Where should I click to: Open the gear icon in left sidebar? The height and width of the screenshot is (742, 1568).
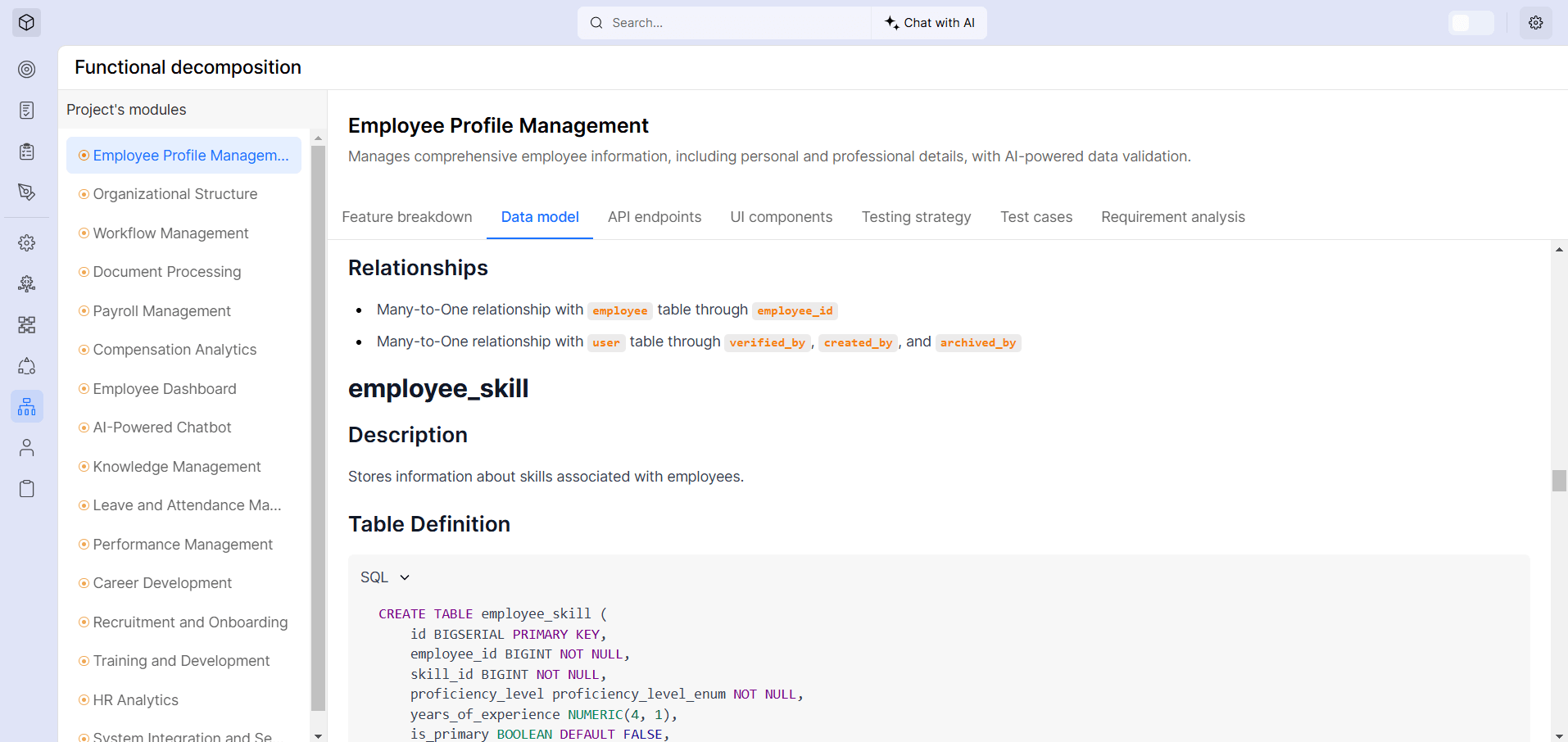26,243
